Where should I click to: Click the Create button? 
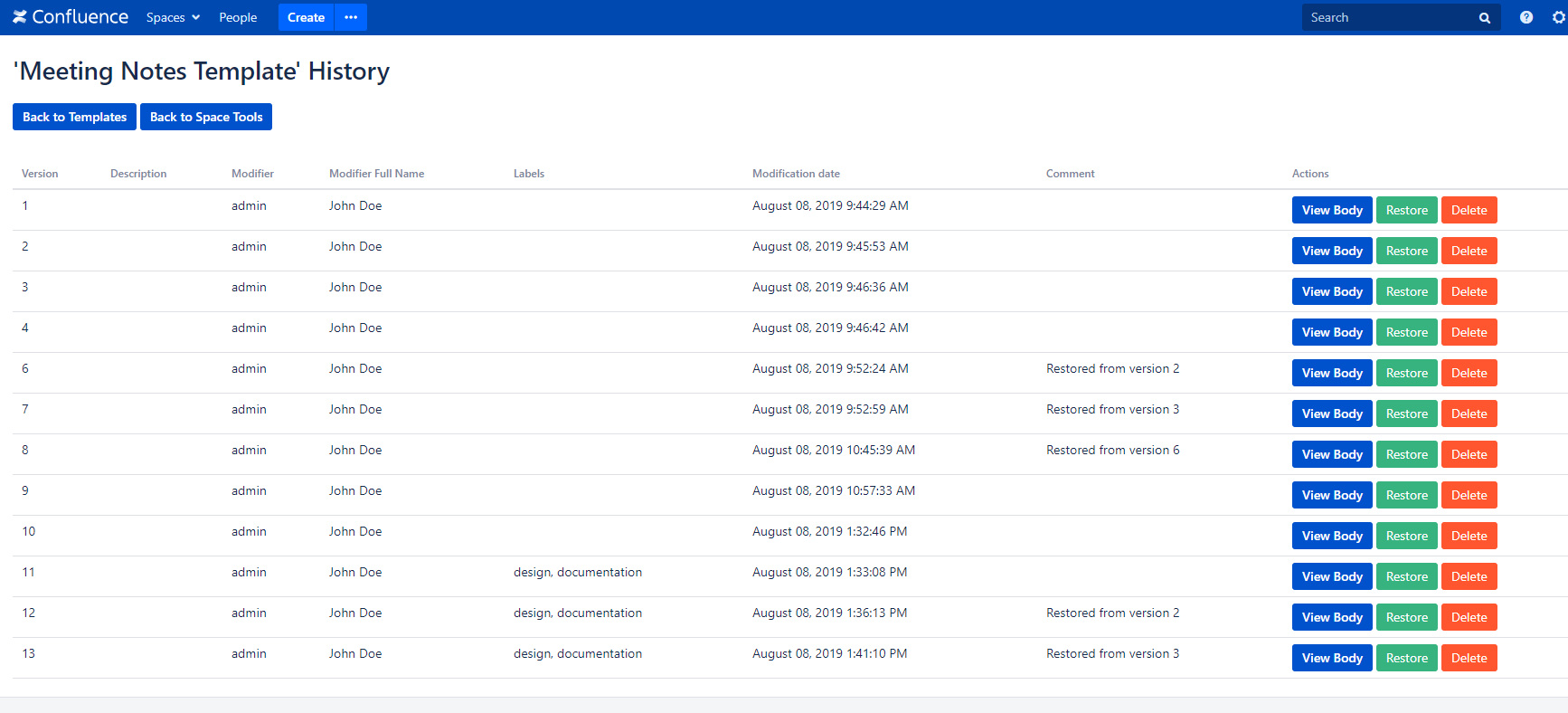tap(306, 17)
